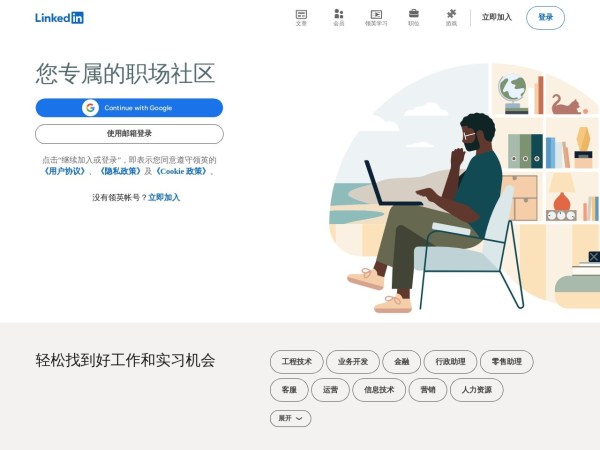Select the 金融 job category chip

click(401, 362)
